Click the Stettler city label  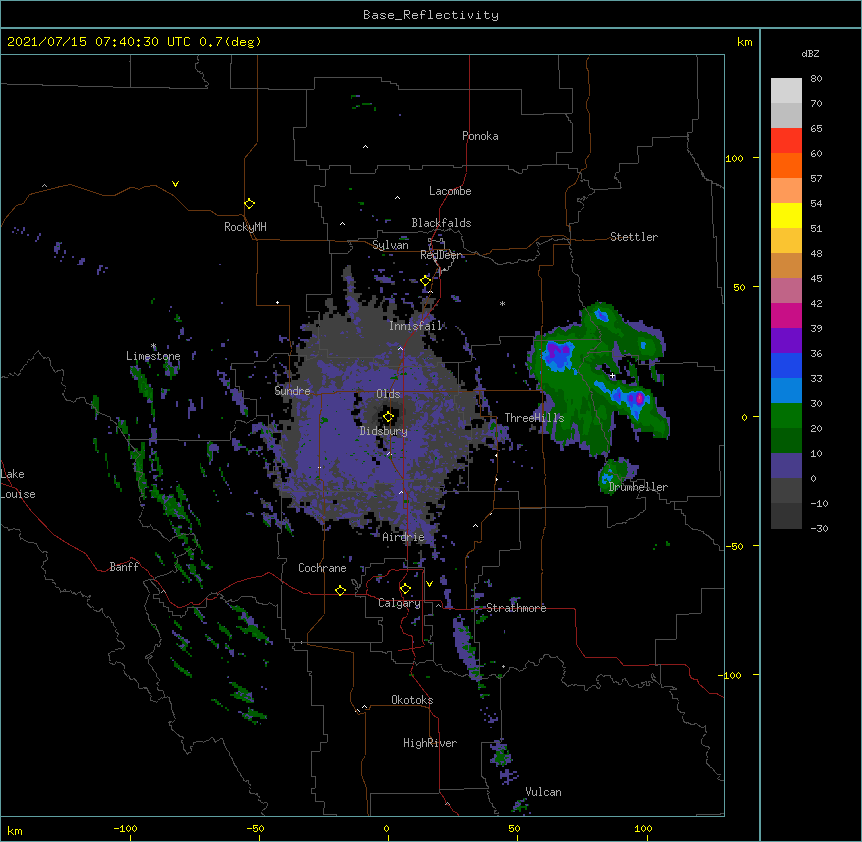[x=634, y=237]
